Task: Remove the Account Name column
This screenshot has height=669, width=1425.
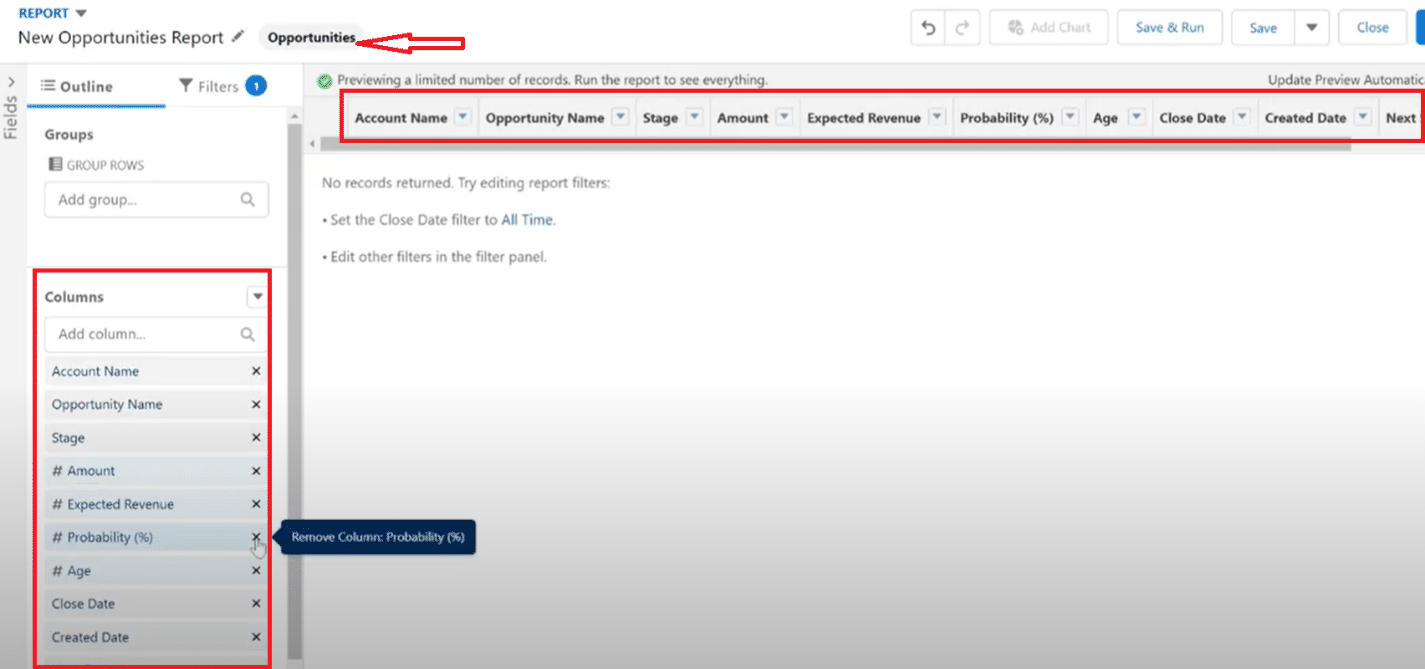Action: [256, 371]
